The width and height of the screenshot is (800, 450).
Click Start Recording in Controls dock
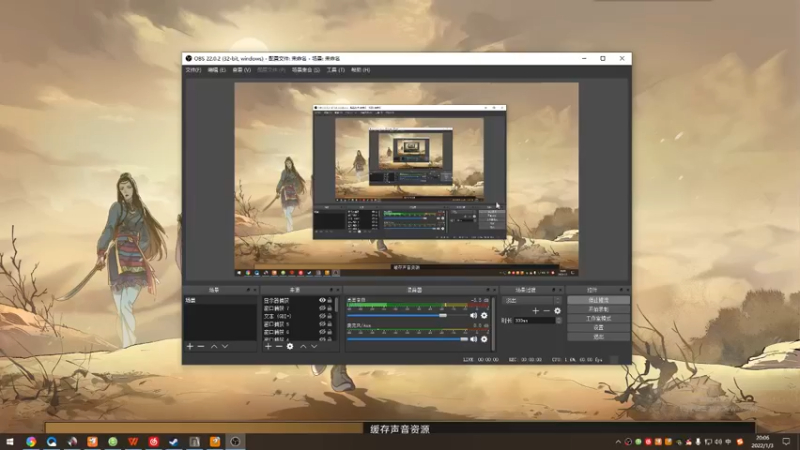click(x=598, y=310)
